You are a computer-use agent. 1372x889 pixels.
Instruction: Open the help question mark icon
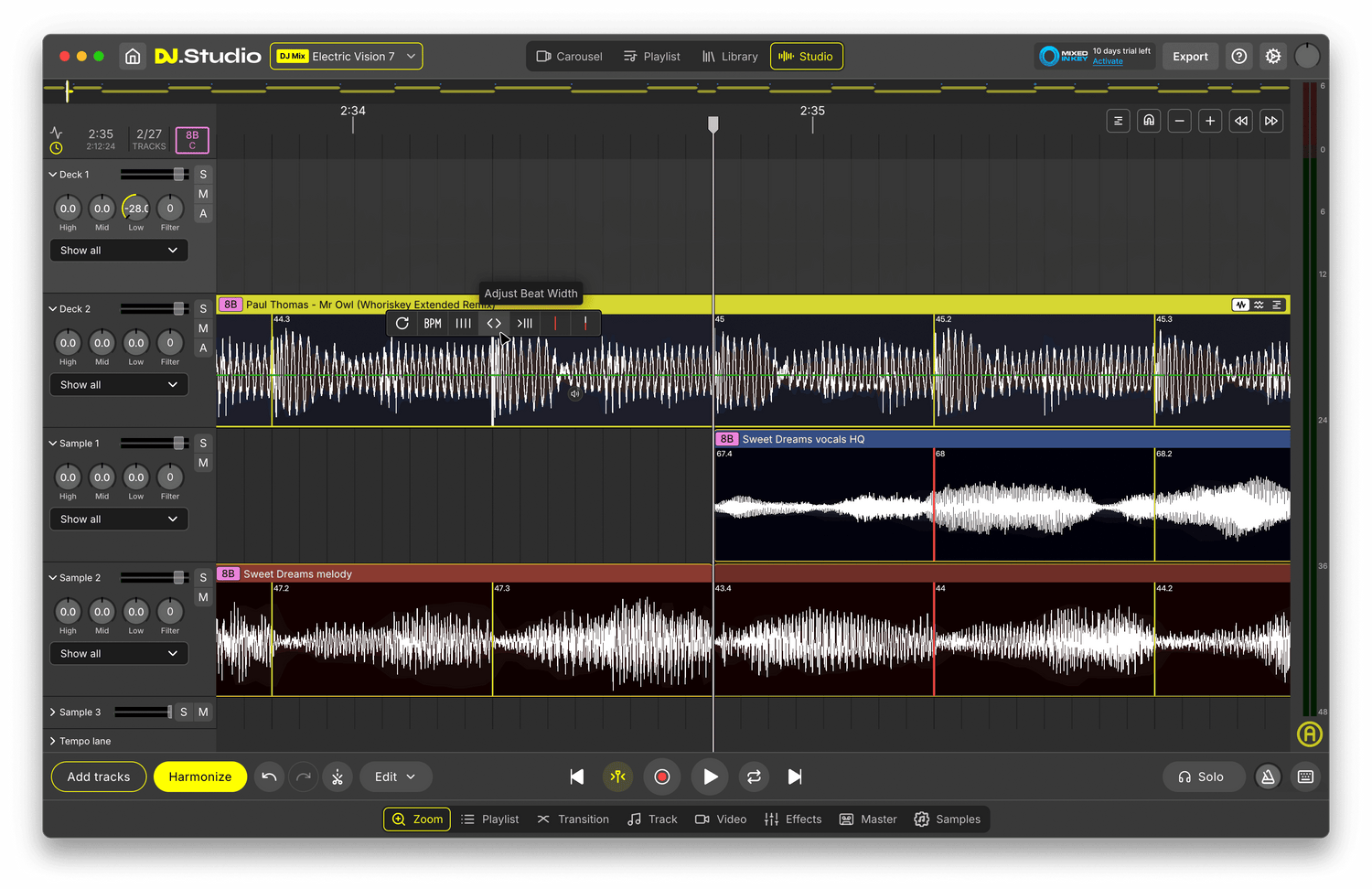pos(1238,57)
